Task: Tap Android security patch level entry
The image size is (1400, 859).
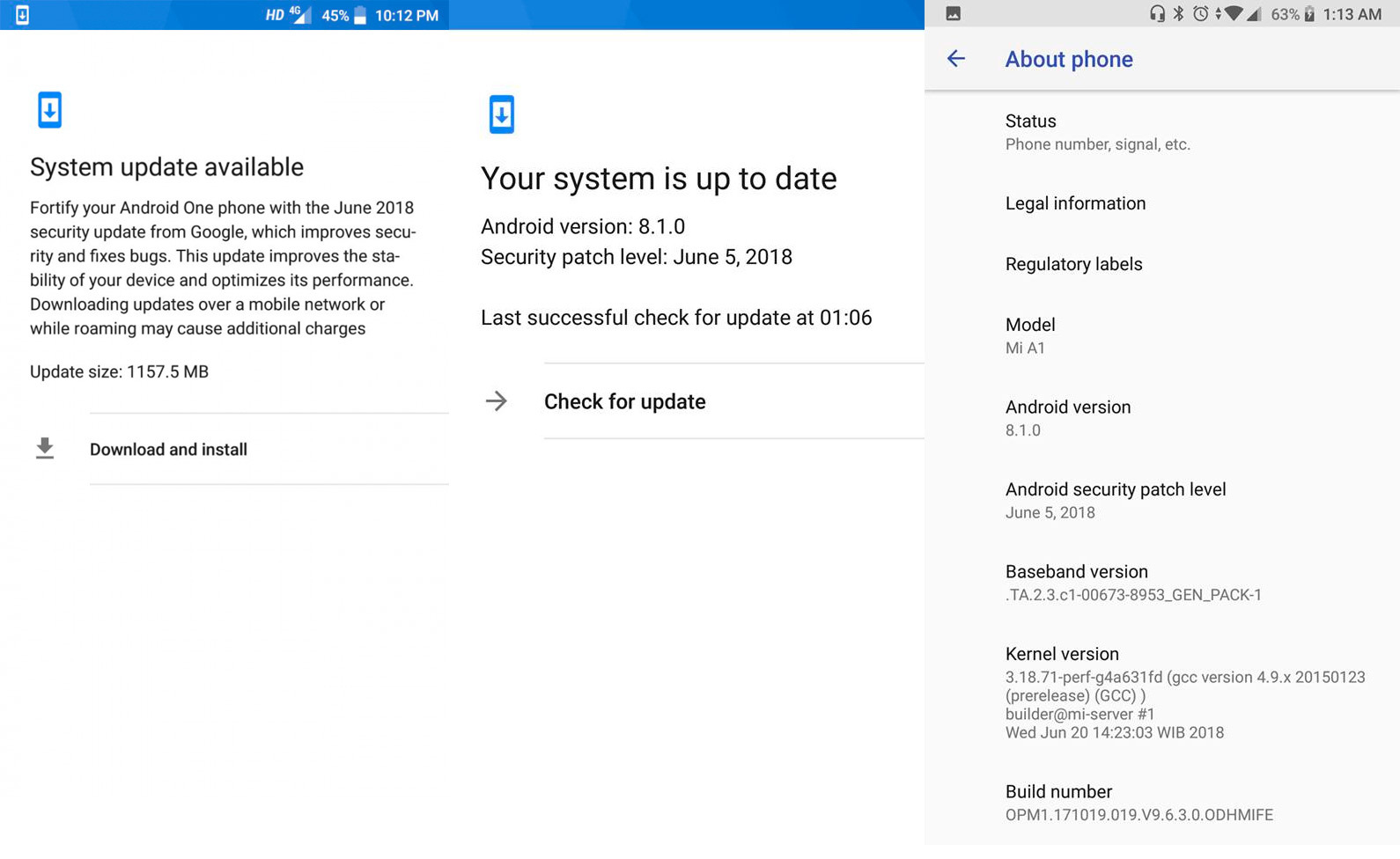Action: point(1115,500)
